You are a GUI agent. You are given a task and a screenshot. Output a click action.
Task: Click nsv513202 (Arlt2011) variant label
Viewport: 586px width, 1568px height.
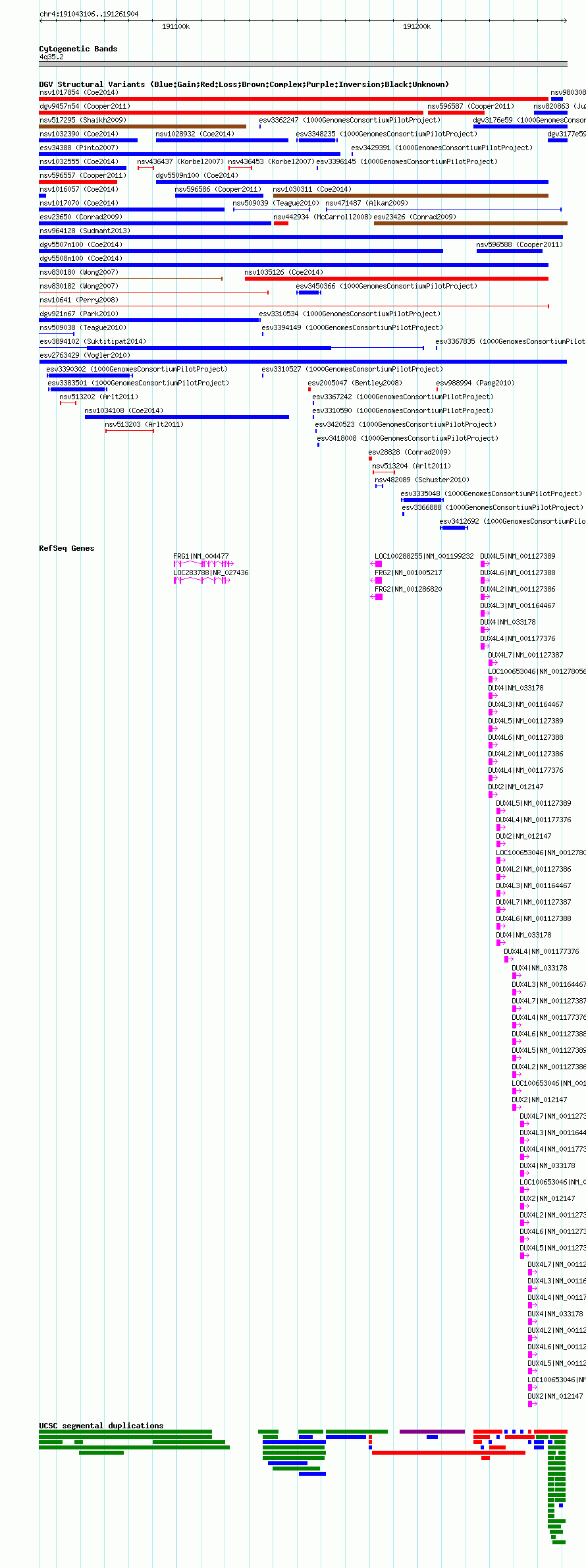[x=99, y=397]
